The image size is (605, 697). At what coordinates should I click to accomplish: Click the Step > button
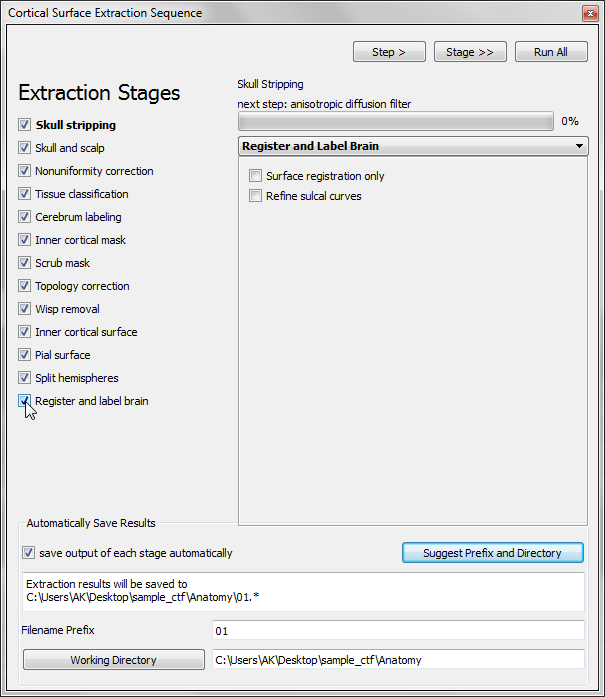tap(389, 52)
